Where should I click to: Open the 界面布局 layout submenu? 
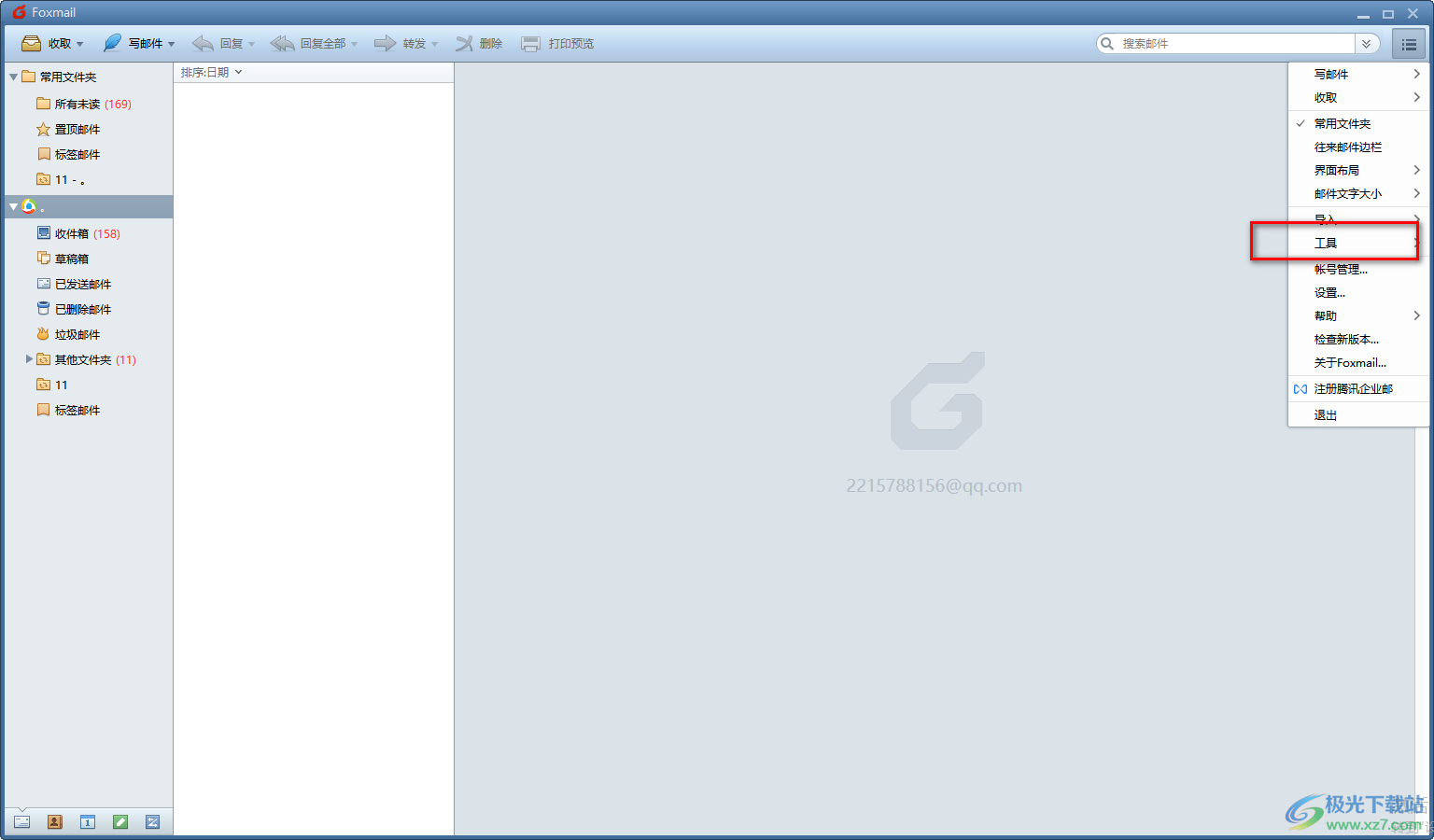point(1358,170)
